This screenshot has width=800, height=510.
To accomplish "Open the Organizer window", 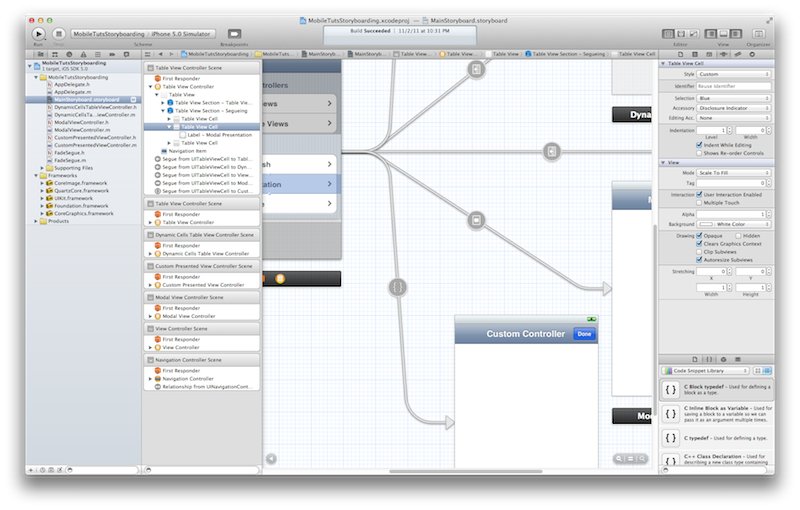I will click(759, 34).
